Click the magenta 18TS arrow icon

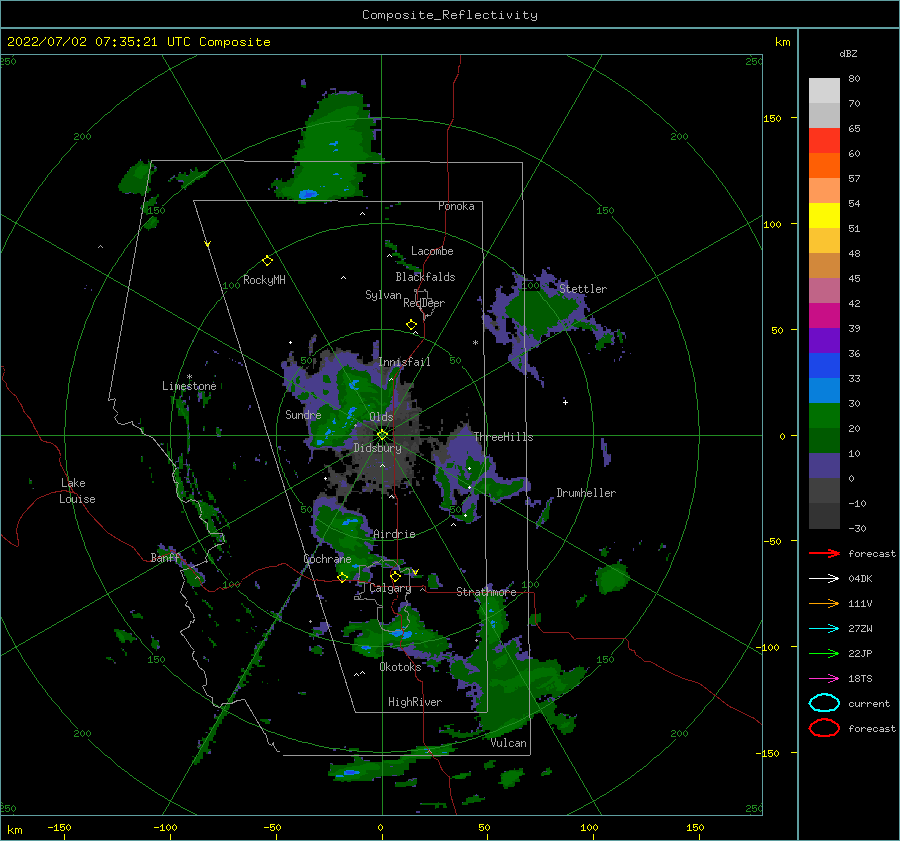(824, 679)
